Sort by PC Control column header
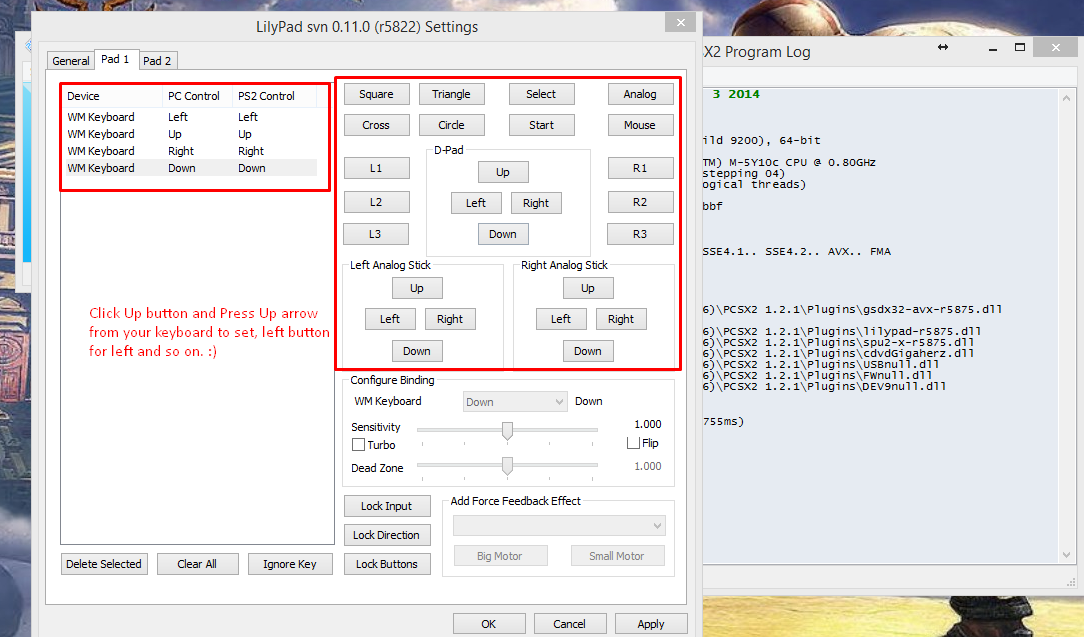 [x=197, y=96]
